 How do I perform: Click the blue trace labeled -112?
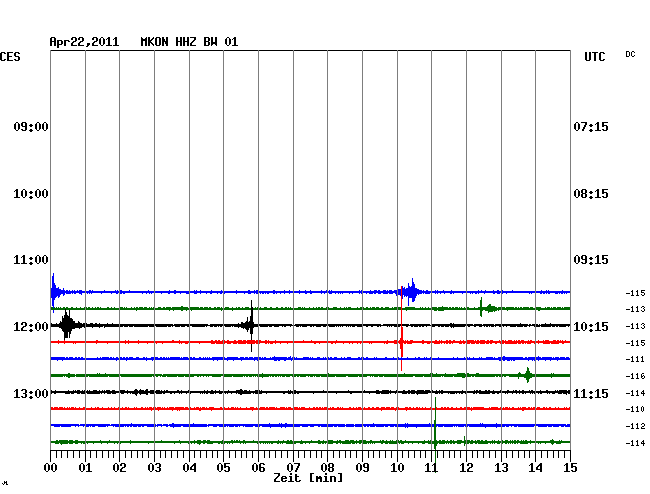(x=310, y=425)
